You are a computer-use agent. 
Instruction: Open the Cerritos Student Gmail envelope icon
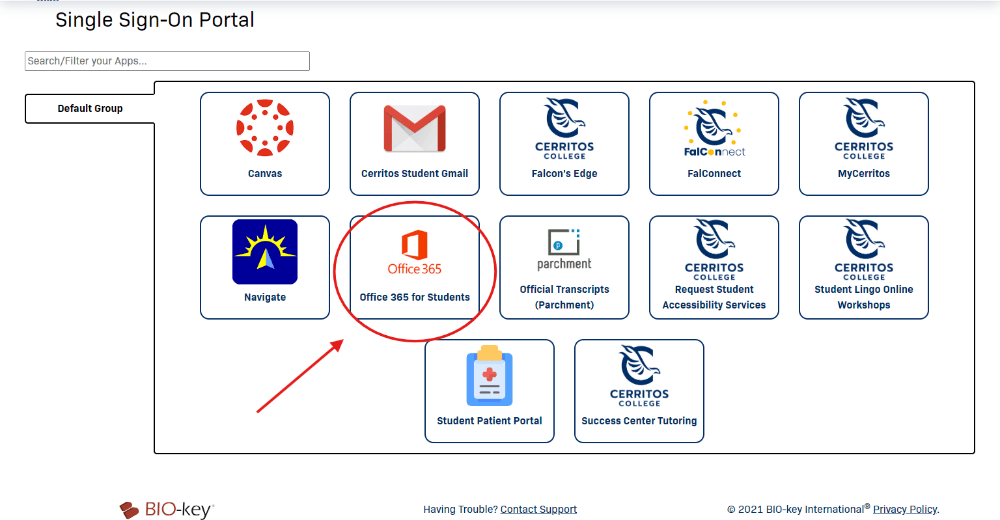415,129
